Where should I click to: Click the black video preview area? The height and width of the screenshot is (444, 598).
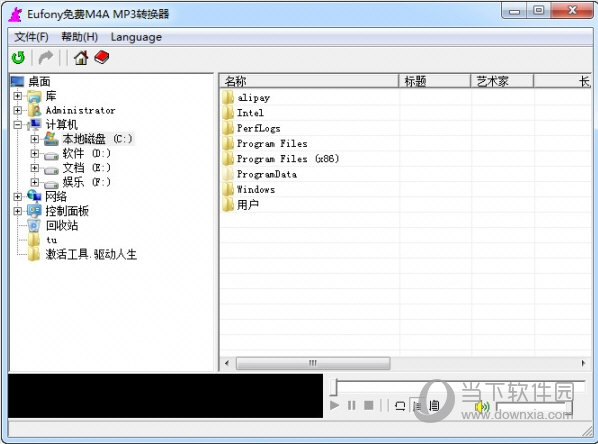coord(166,396)
